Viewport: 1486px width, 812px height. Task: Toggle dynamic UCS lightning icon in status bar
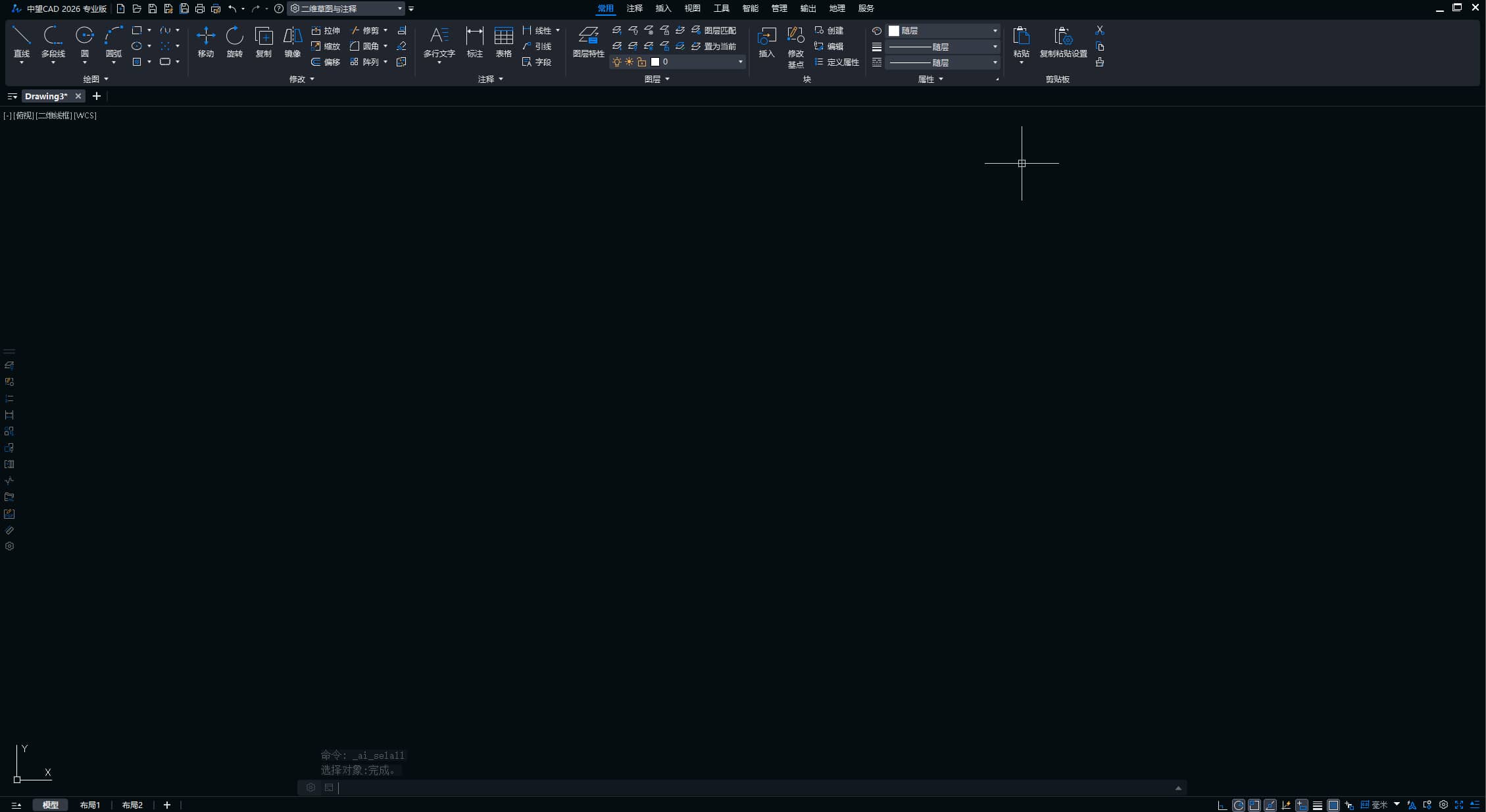point(1286,805)
